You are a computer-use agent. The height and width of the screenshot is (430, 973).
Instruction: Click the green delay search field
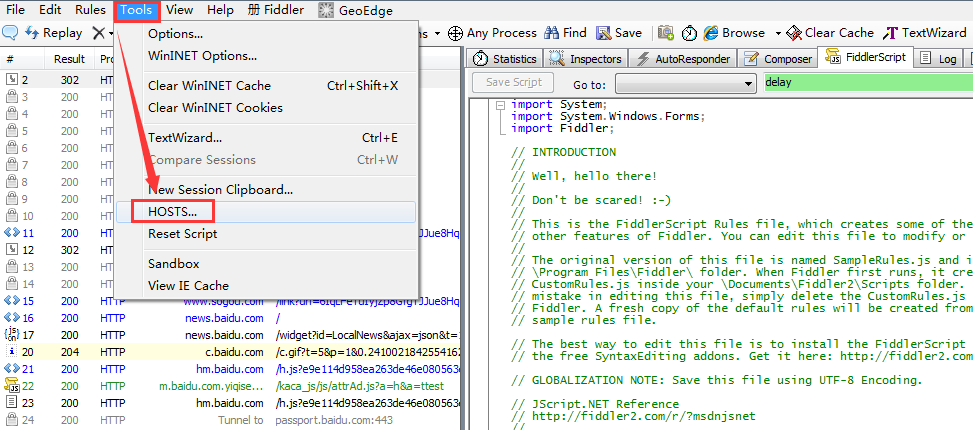868,82
